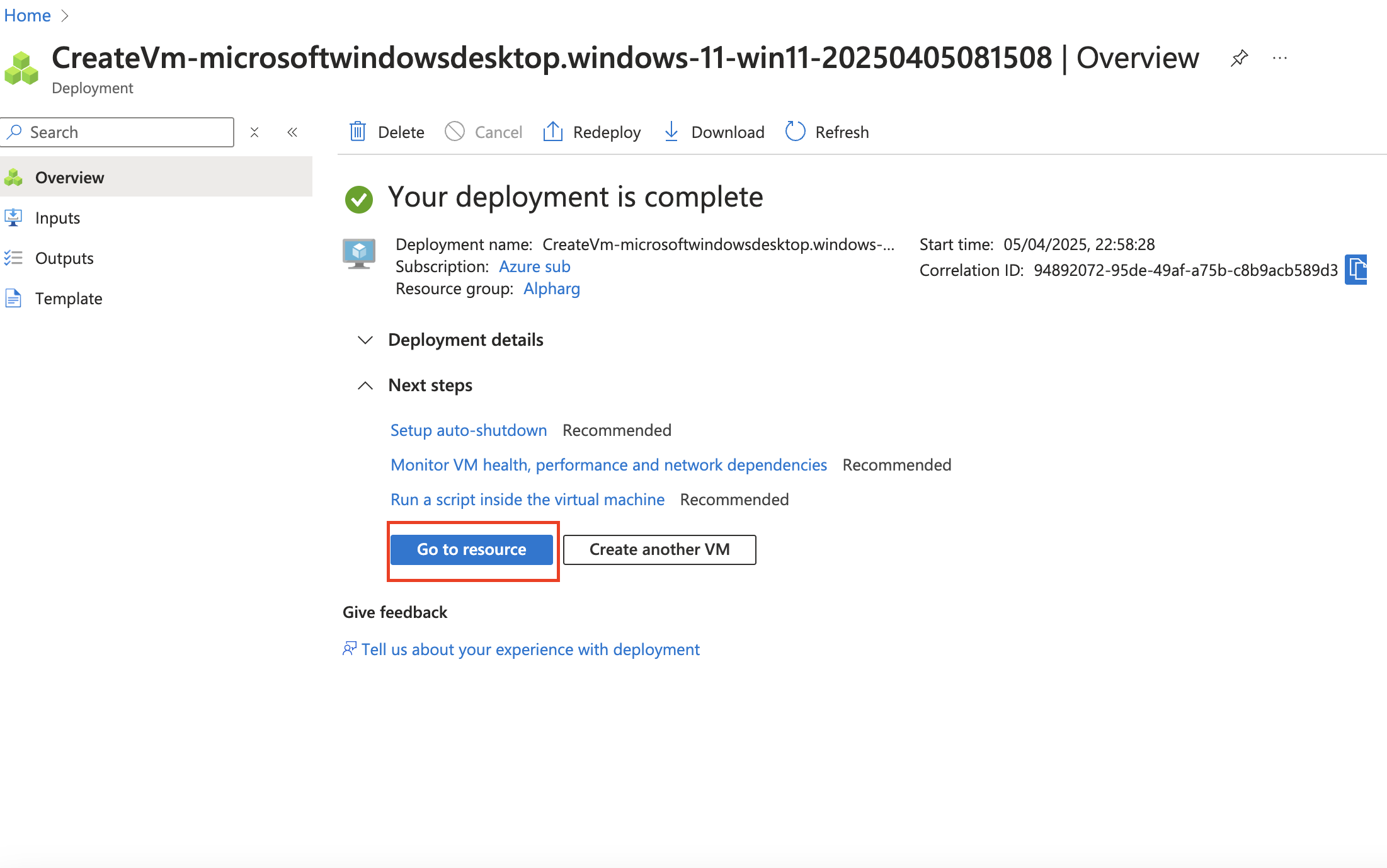
Task: Open the Azure sub subscription link
Action: click(535, 266)
